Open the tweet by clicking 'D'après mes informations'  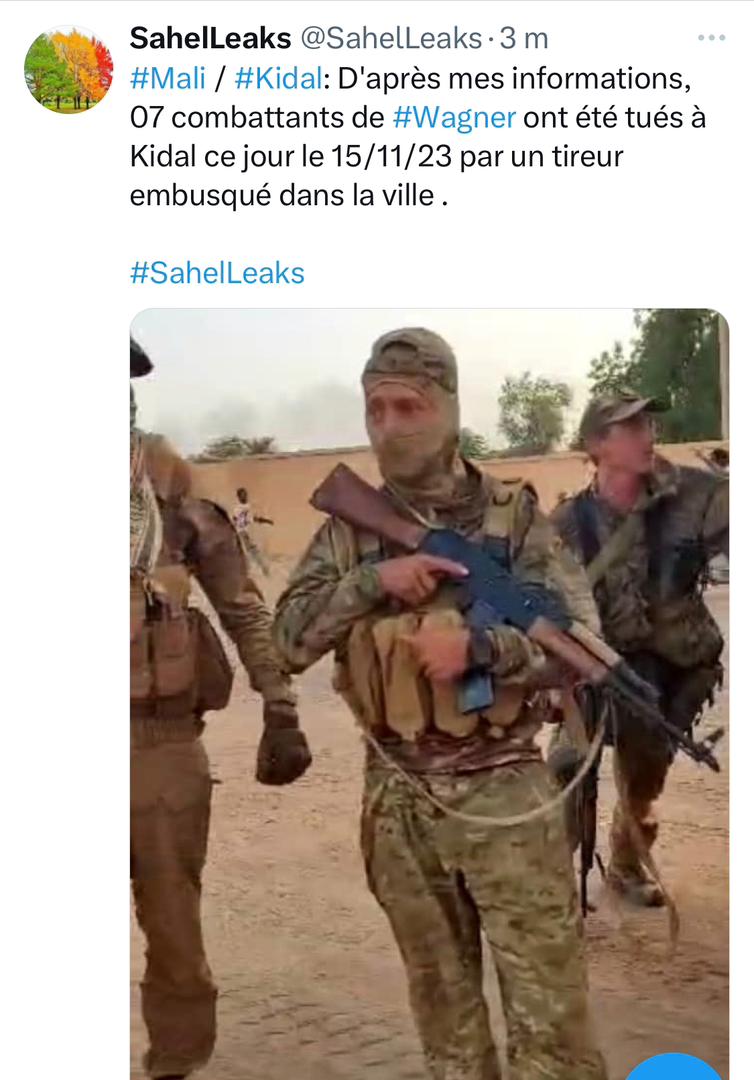click(514, 78)
